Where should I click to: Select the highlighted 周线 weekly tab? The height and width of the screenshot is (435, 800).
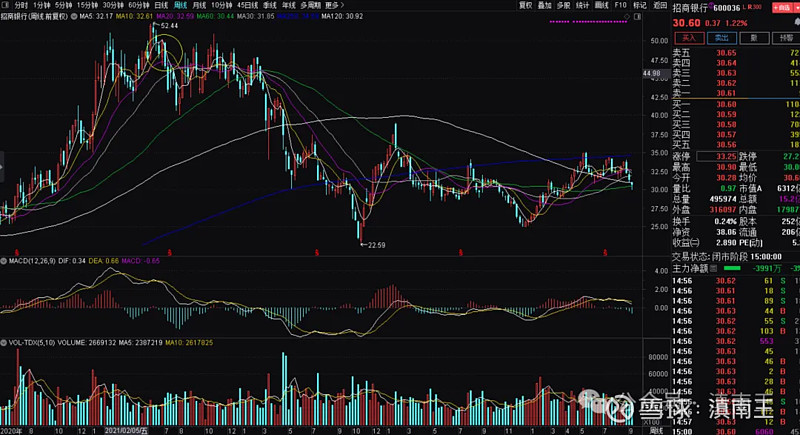pyautogui.click(x=181, y=5)
